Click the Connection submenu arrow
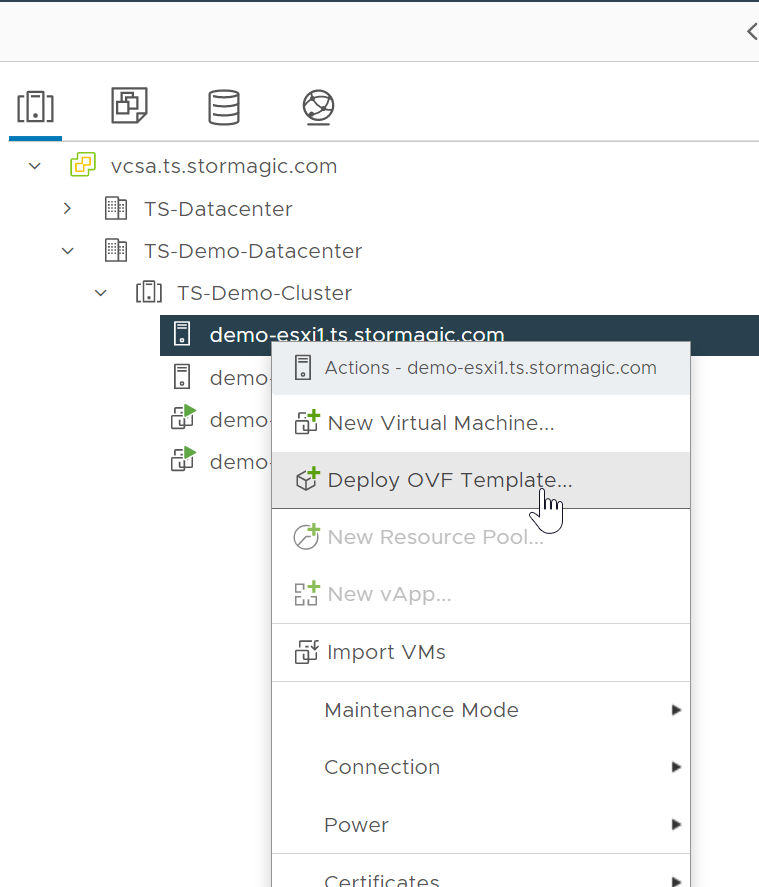Image resolution: width=759 pixels, height=887 pixels. 676,767
